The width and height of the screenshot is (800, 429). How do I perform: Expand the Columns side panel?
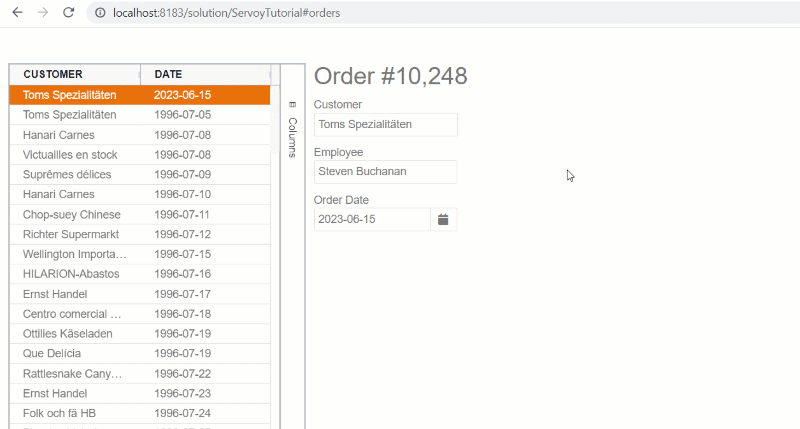(x=292, y=137)
